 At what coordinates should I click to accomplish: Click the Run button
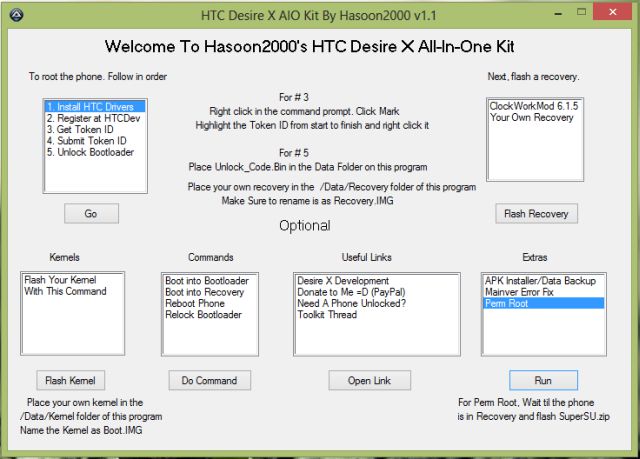point(543,380)
